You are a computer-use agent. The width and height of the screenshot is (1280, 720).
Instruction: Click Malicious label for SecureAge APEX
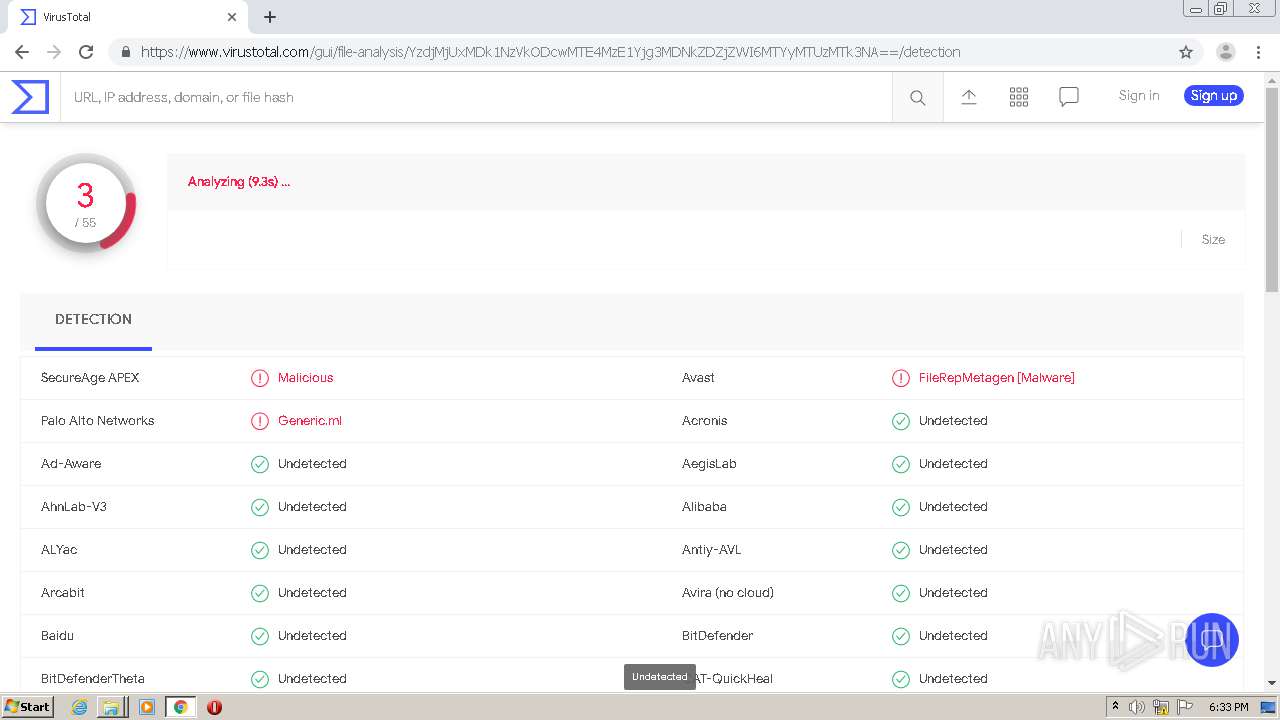[306, 378]
